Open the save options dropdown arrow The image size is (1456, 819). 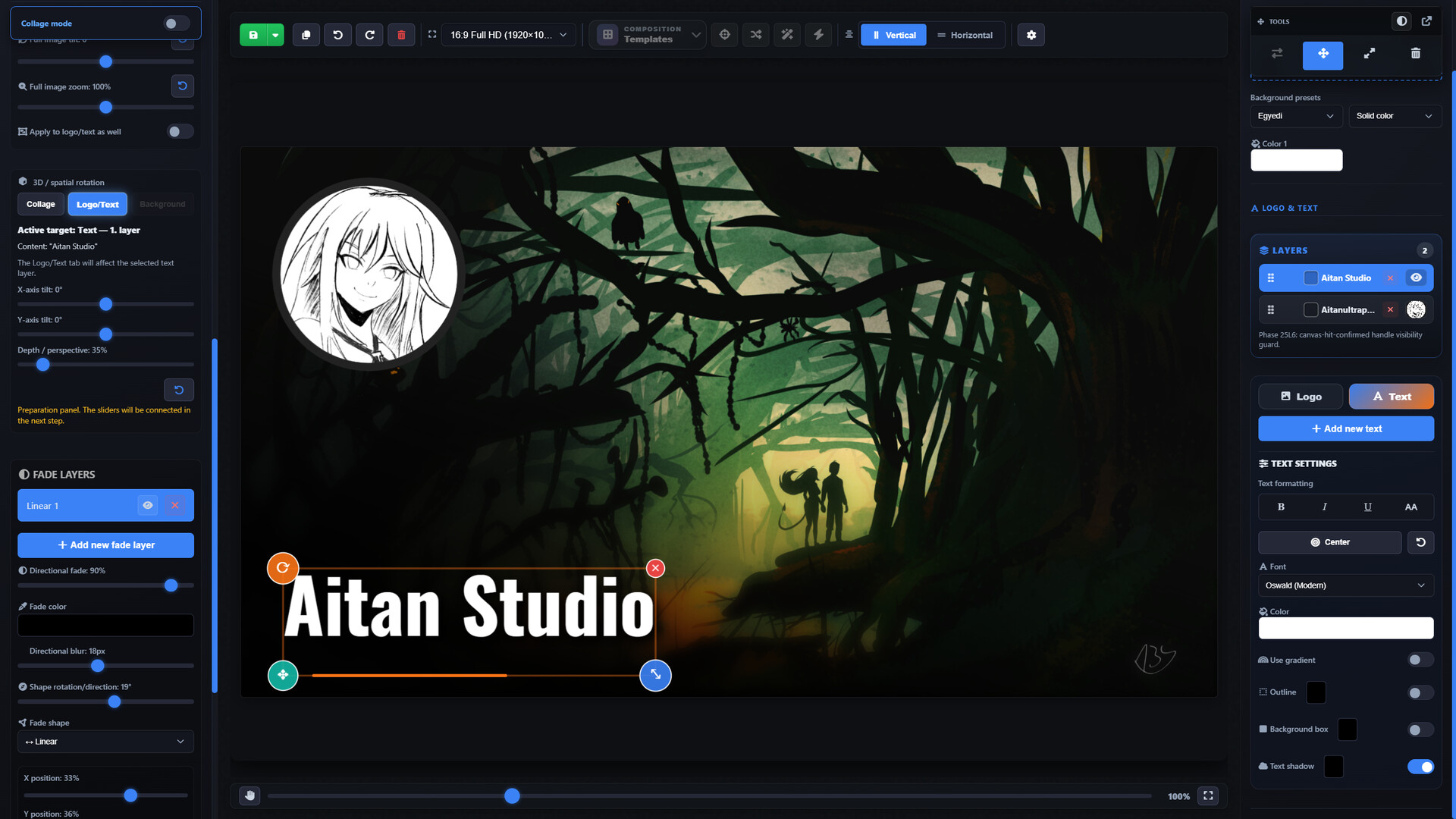click(275, 35)
